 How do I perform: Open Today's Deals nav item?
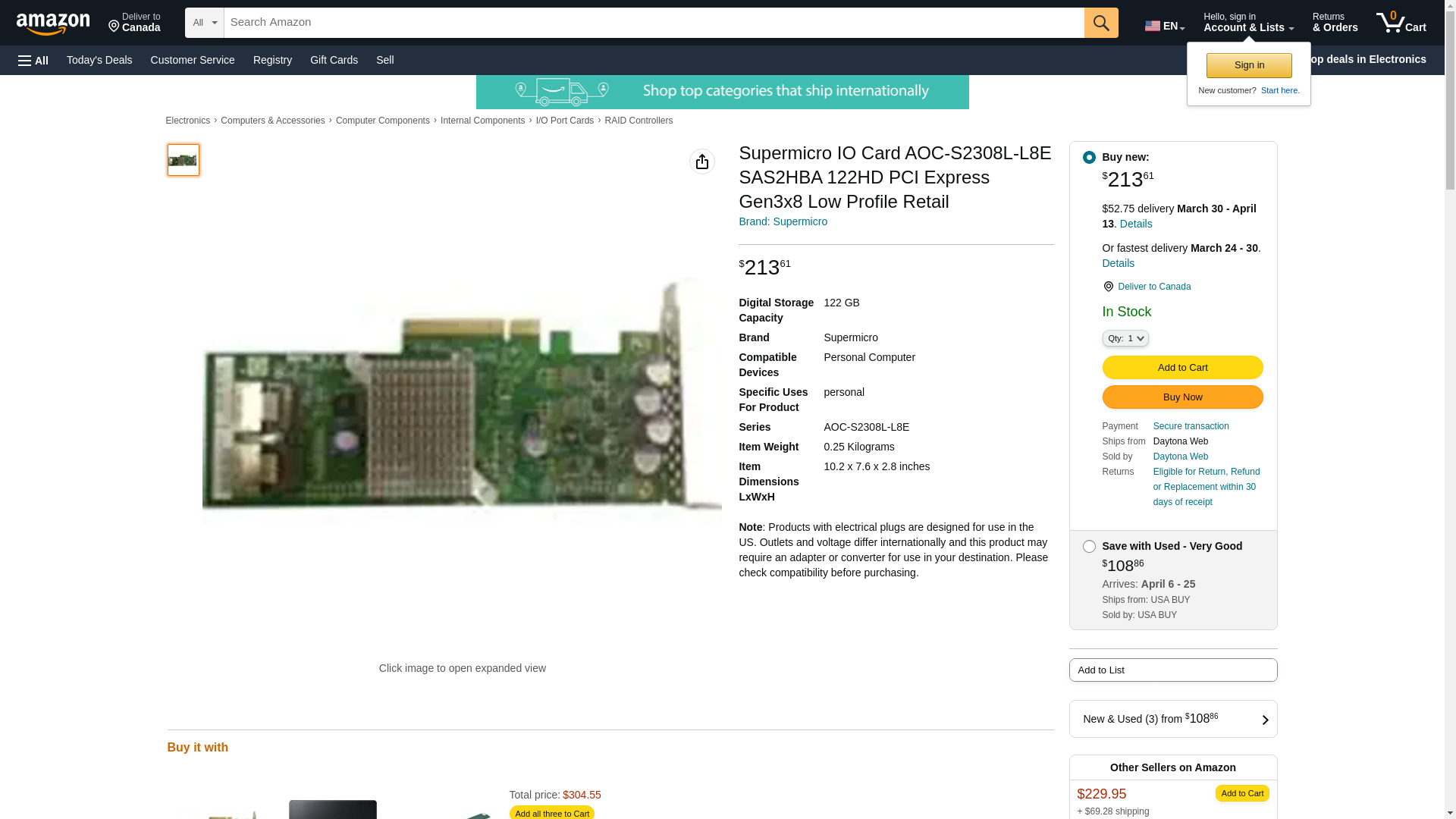tap(99, 60)
